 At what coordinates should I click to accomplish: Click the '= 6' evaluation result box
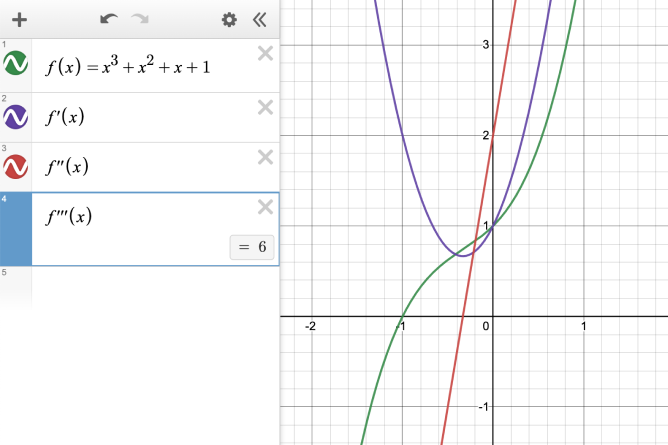pos(252,247)
